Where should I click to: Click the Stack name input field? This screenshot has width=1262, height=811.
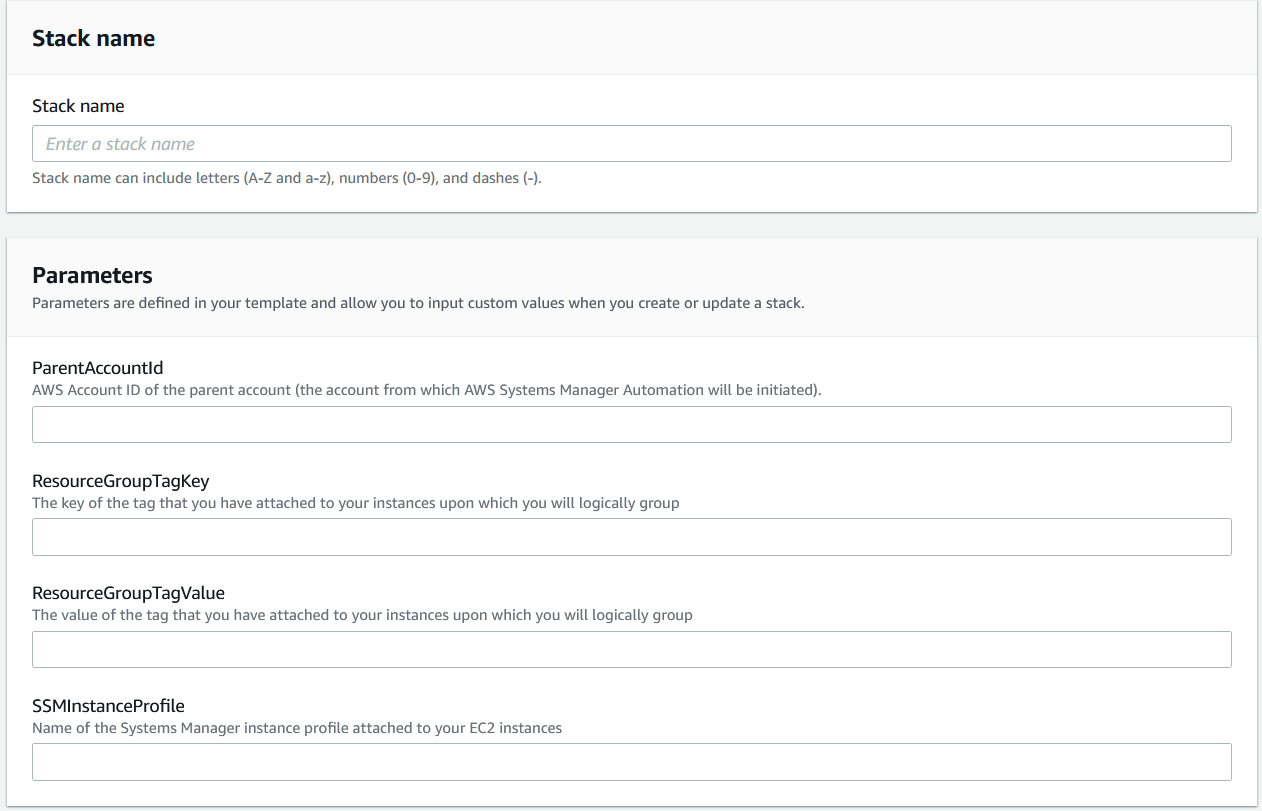coord(630,143)
